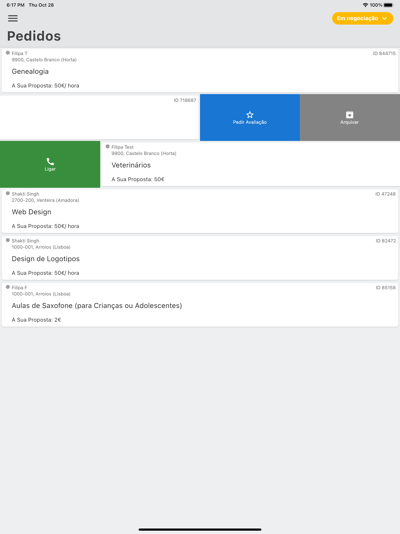Open the Design de Logotipos request
This screenshot has width=400, height=534.
point(200,258)
